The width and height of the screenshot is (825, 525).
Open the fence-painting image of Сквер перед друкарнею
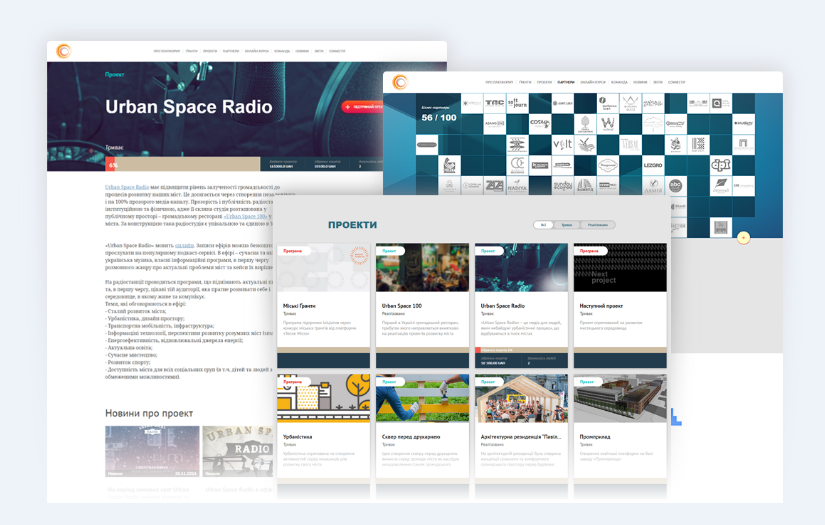coord(422,398)
